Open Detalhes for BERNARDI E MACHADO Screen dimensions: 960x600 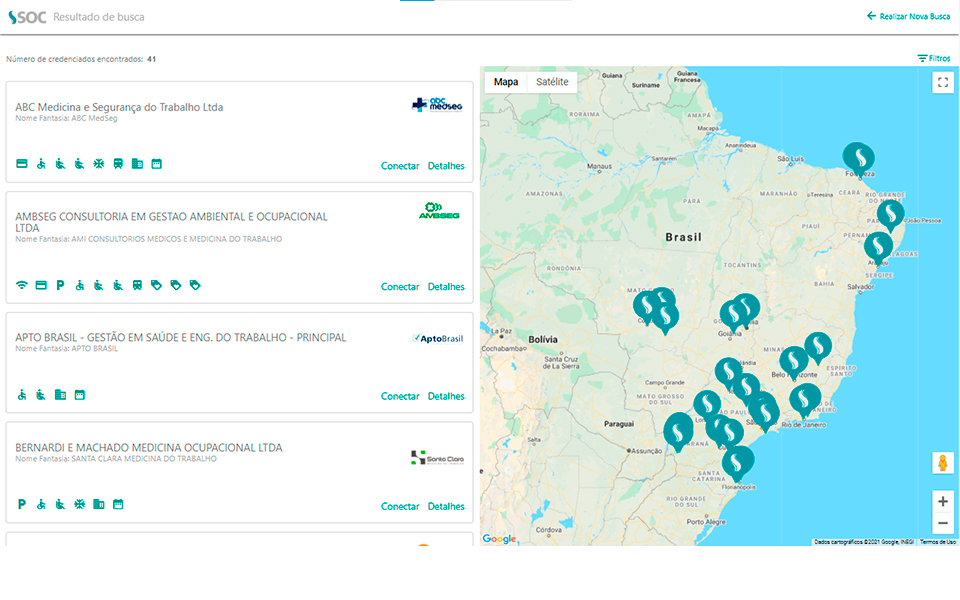pos(446,506)
